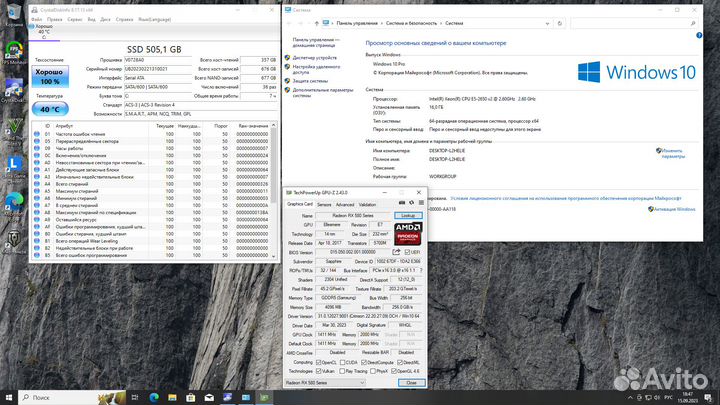The height and width of the screenshot is (405, 720).
Task: Click the chevron after Система и безопасность breadcrumb
Action: click(441, 23)
